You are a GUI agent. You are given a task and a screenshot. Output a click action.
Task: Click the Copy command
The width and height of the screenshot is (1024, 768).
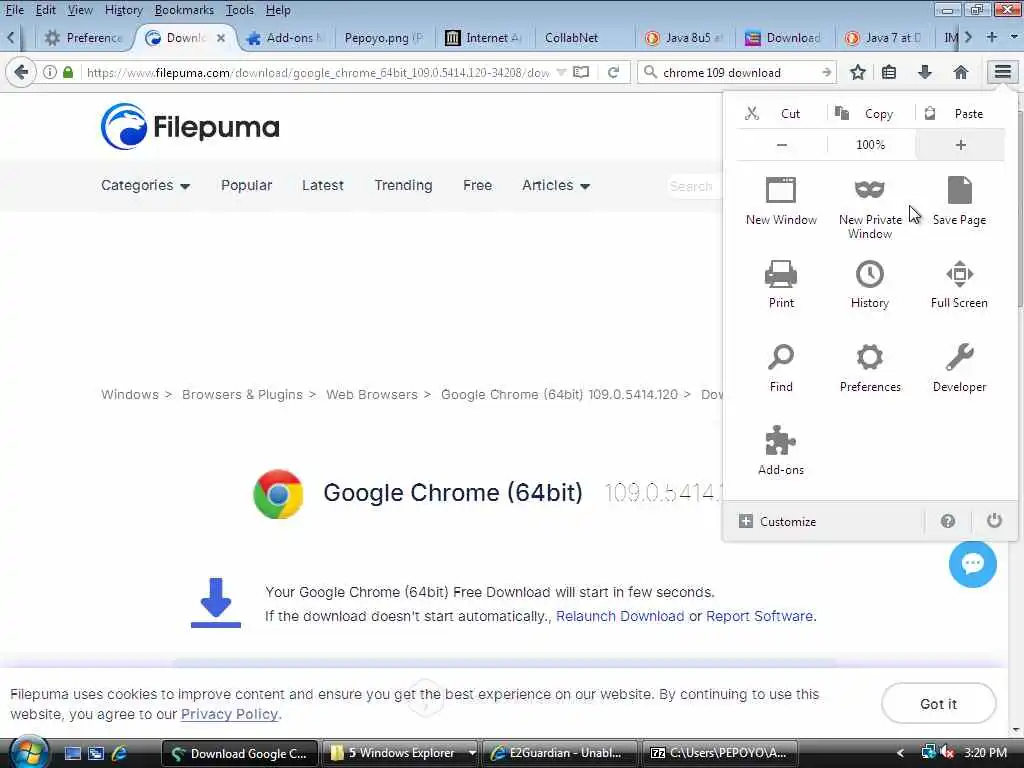pos(871,114)
